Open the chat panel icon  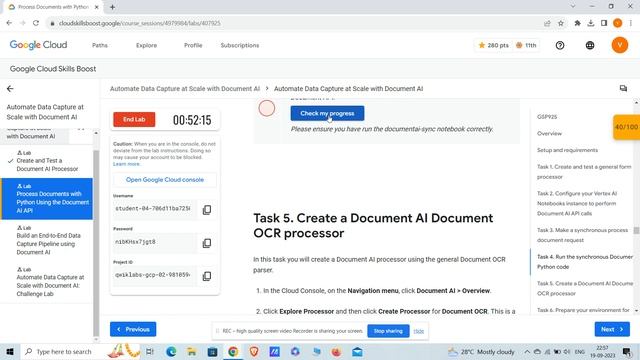[x=623, y=88]
